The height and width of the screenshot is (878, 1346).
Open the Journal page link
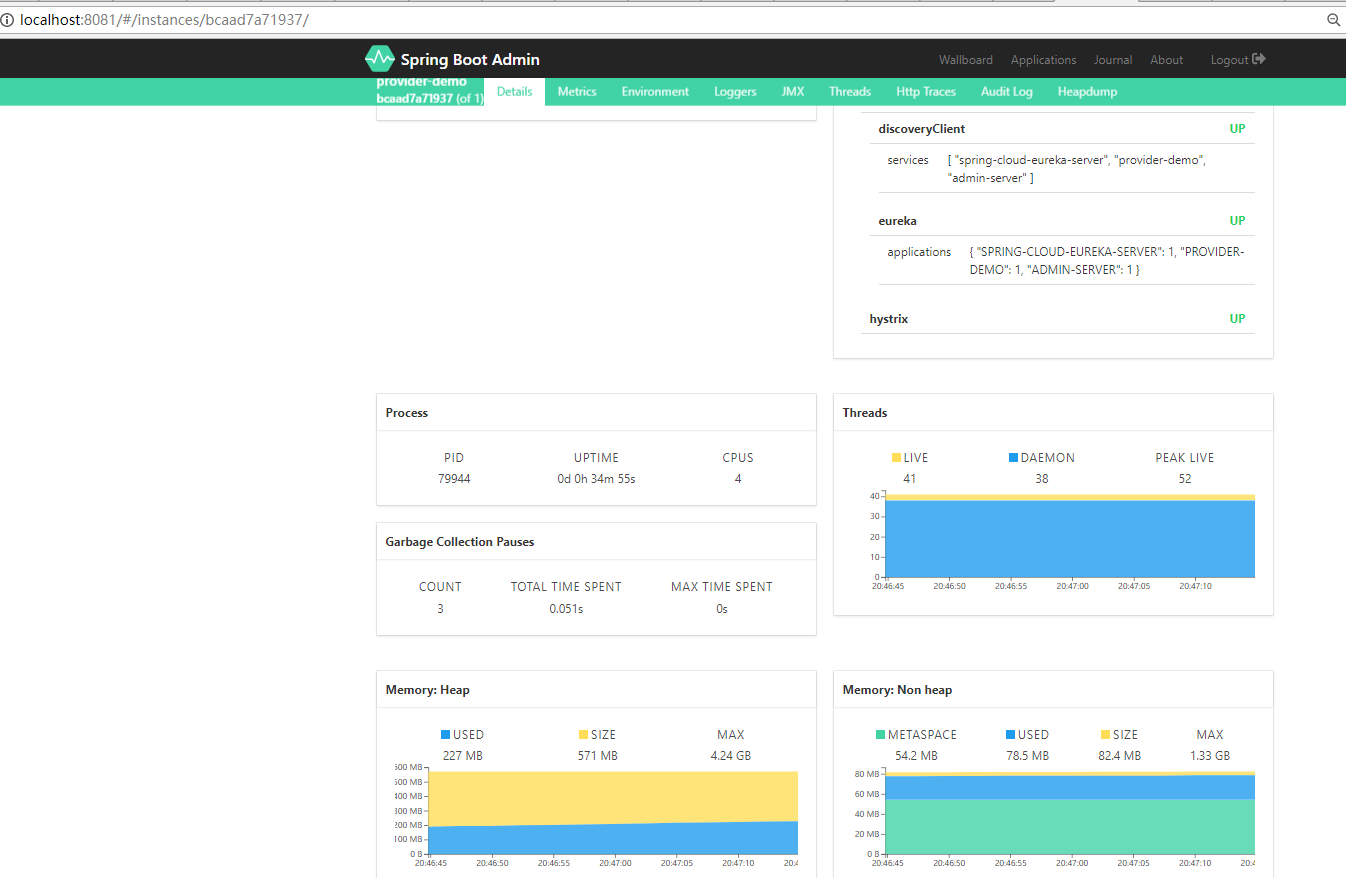[x=1113, y=60]
